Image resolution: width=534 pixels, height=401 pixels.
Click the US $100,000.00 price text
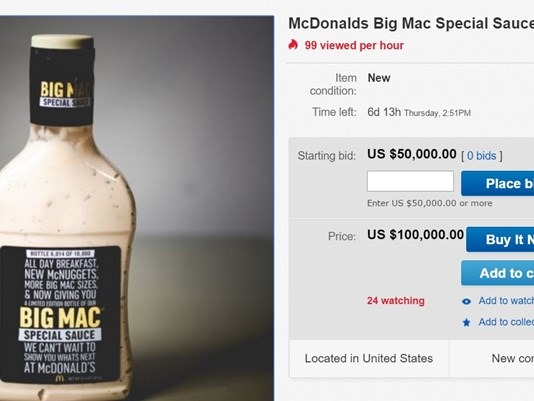coord(415,235)
